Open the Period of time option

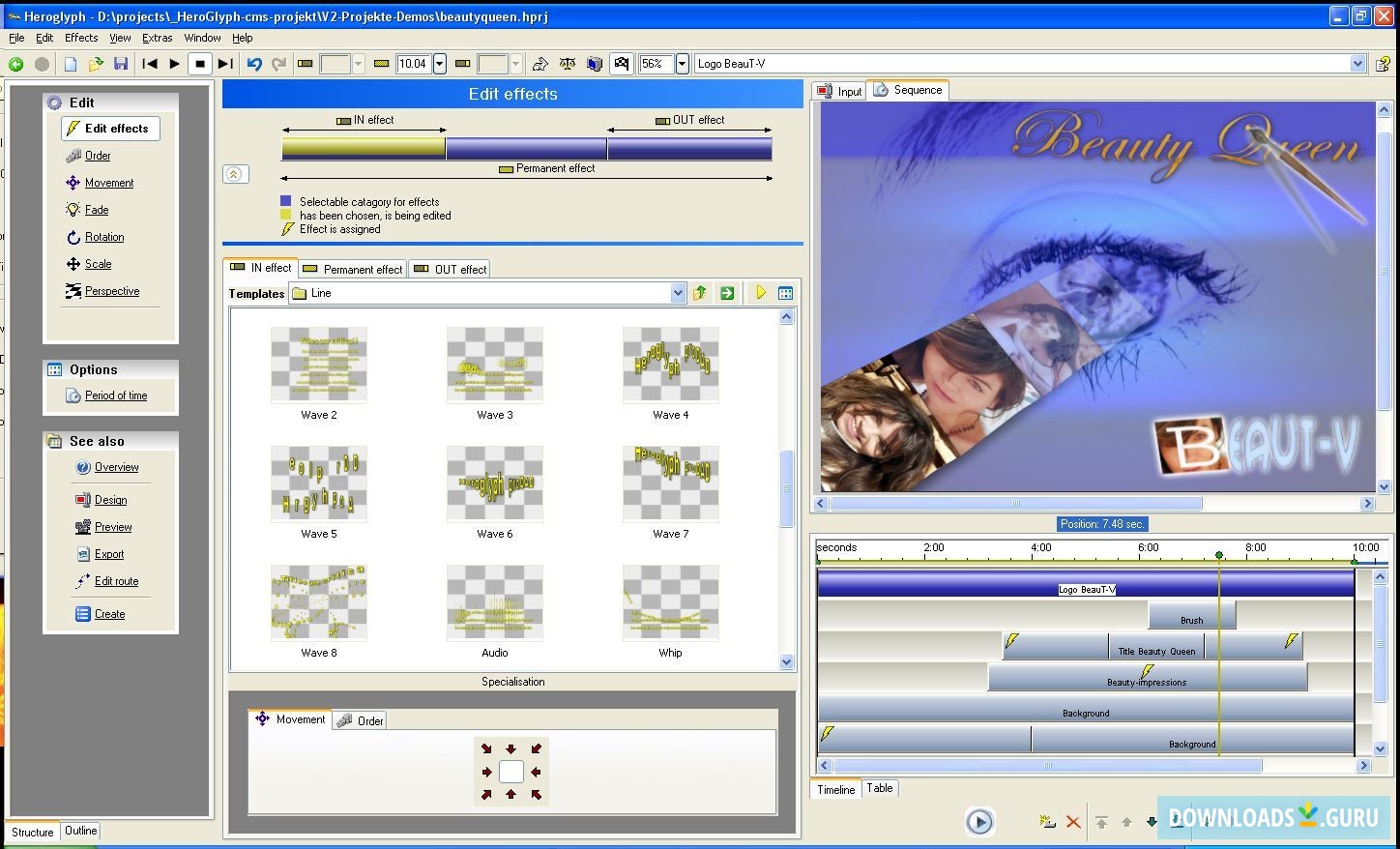(115, 395)
